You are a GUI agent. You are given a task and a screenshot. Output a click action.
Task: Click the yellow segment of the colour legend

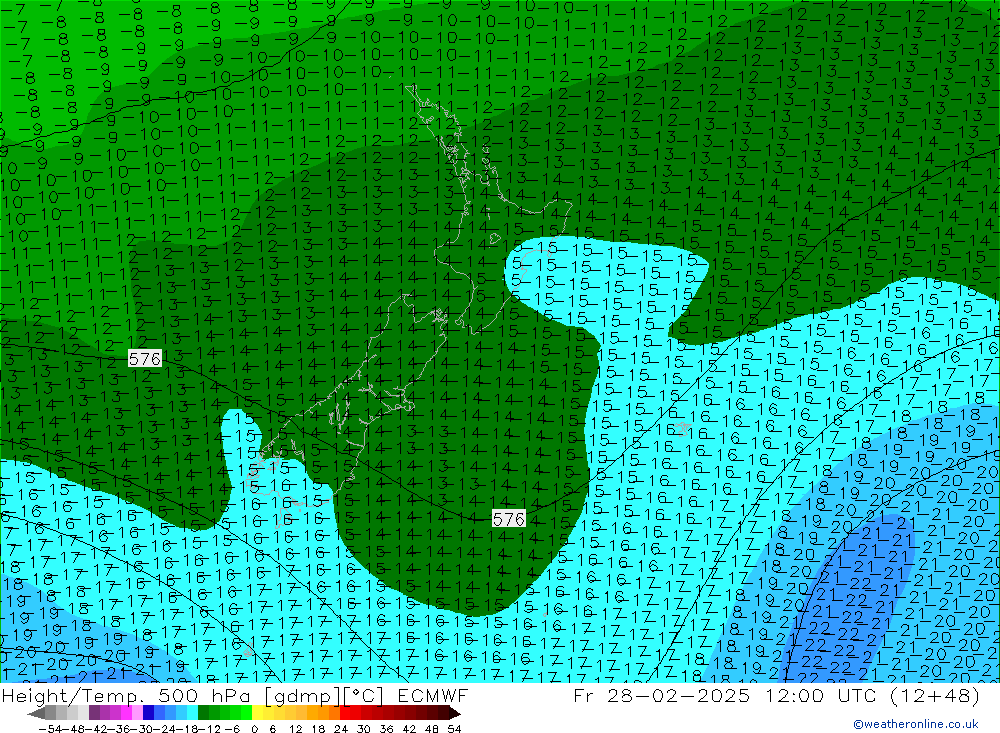point(258,713)
